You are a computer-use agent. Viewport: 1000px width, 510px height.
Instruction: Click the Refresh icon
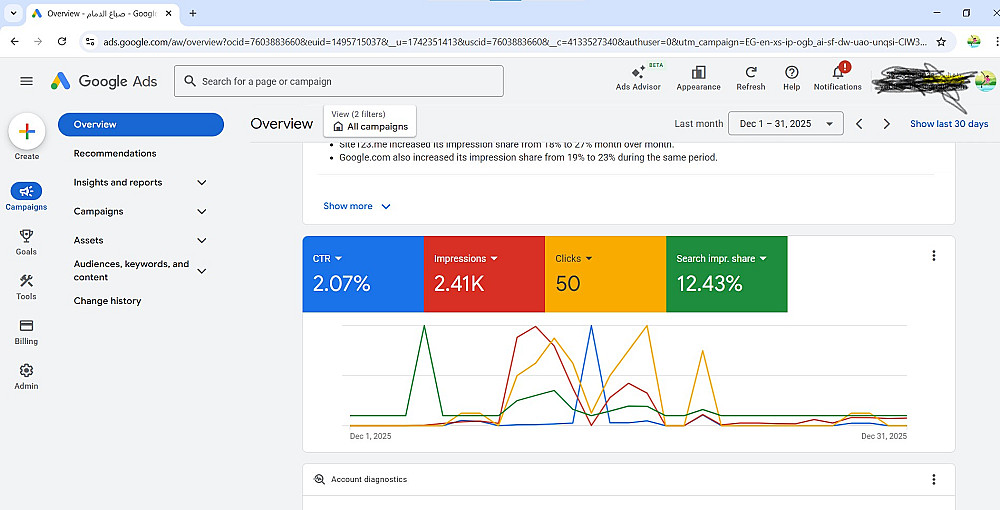tap(750, 73)
